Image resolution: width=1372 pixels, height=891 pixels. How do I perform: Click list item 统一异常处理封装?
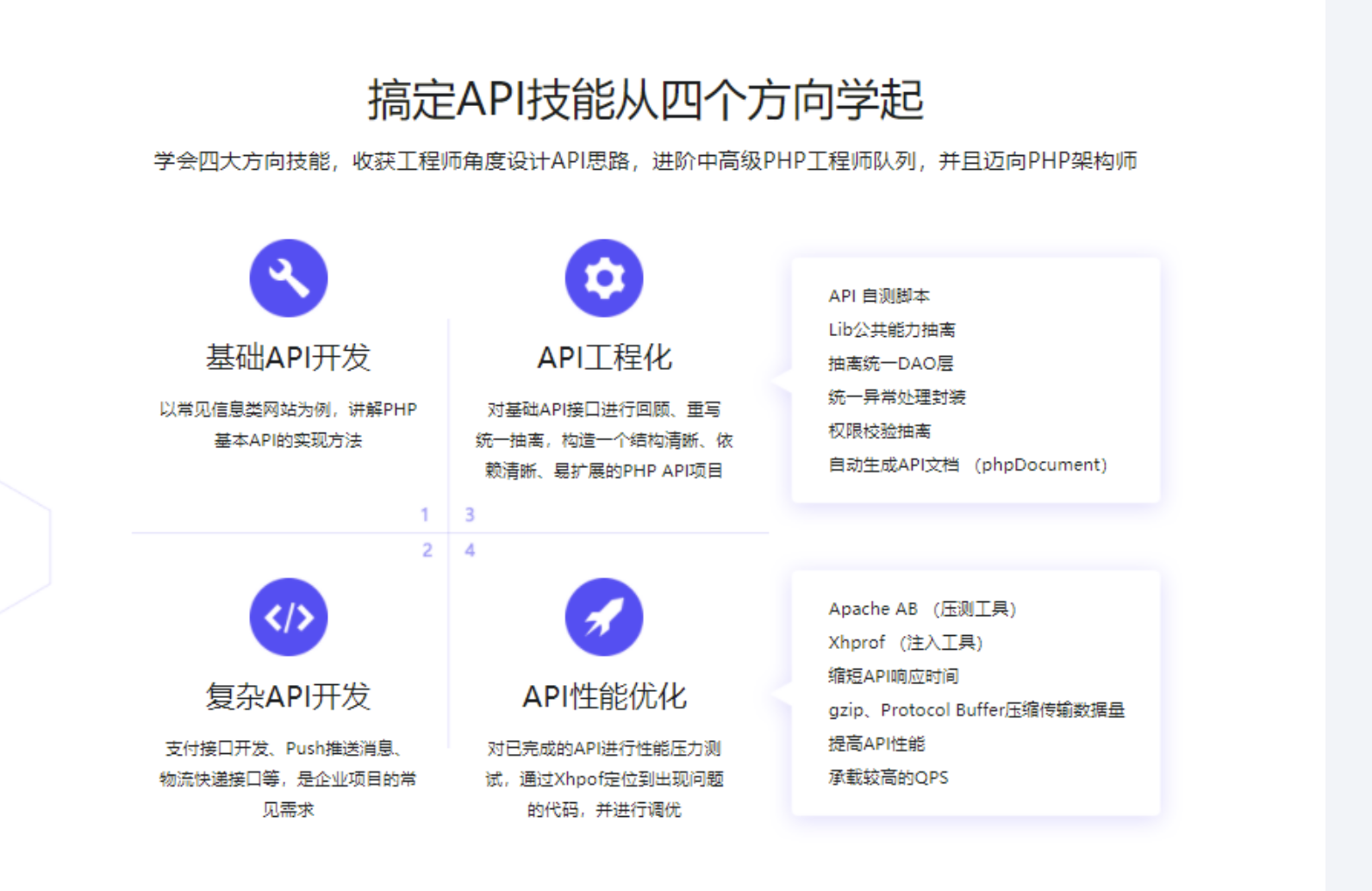coord(897,397)
